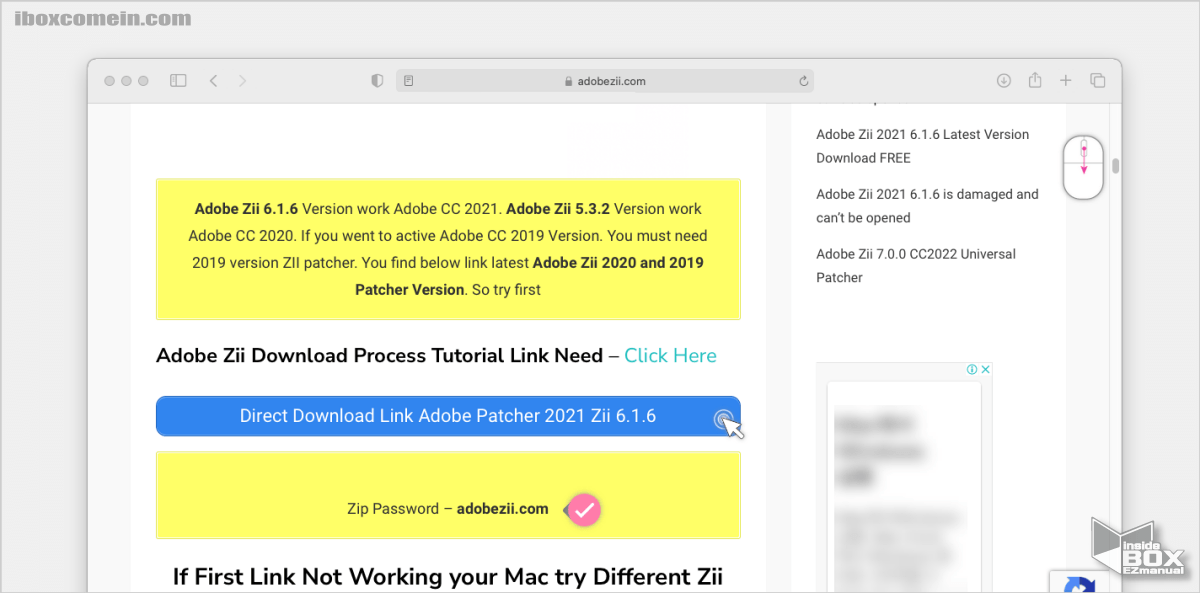Click 'If First Link Not Working' heading

[x=448, y=577]
